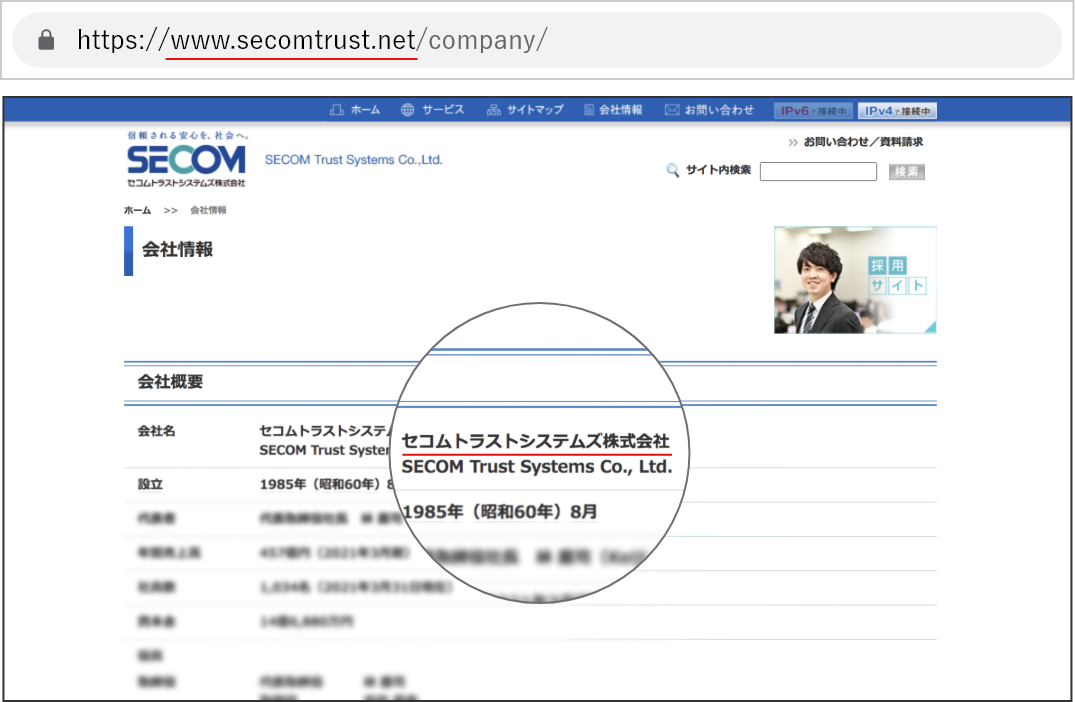Click the envelope icon beside お問い合わせ

672,110
